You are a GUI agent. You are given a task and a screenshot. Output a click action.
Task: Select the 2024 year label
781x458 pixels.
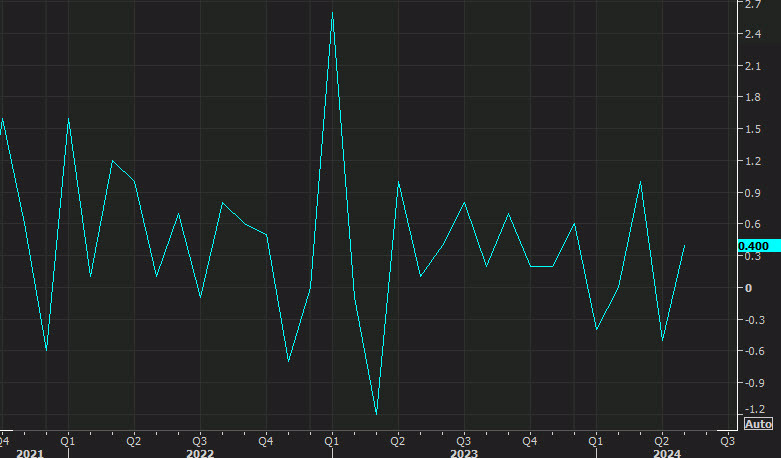tap(666, 453)
